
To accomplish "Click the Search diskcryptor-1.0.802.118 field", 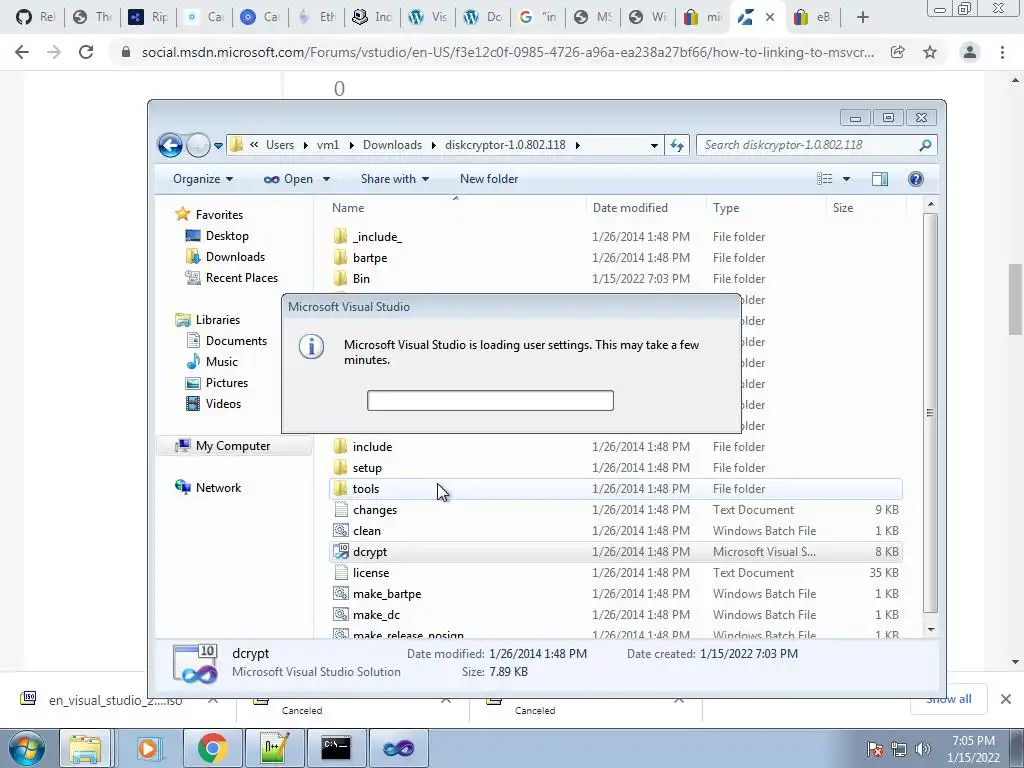I will click(x=816, y=145).
